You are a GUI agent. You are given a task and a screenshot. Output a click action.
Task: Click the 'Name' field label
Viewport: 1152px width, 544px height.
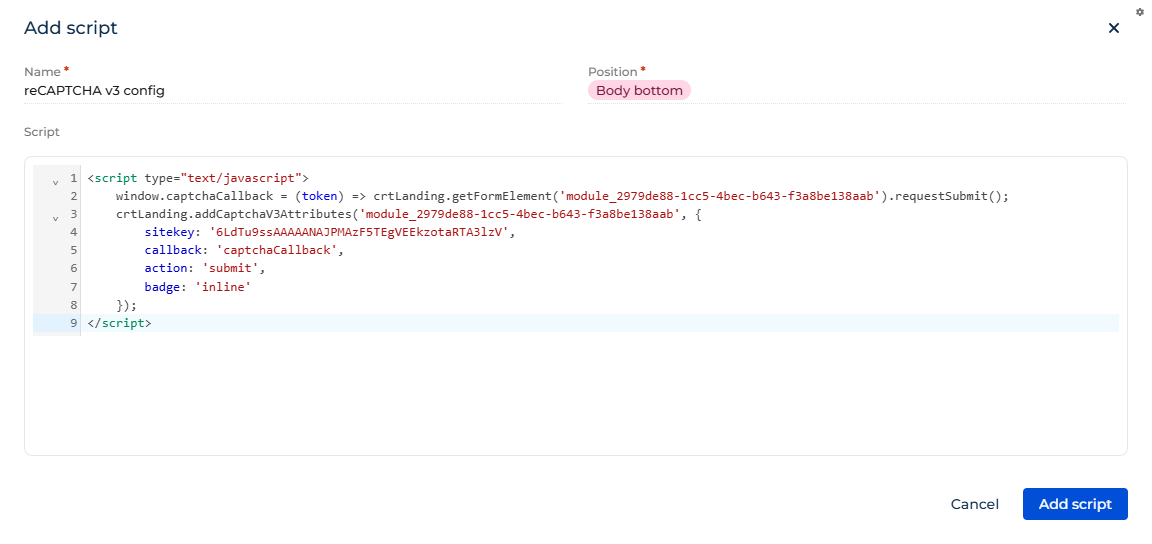43,72
